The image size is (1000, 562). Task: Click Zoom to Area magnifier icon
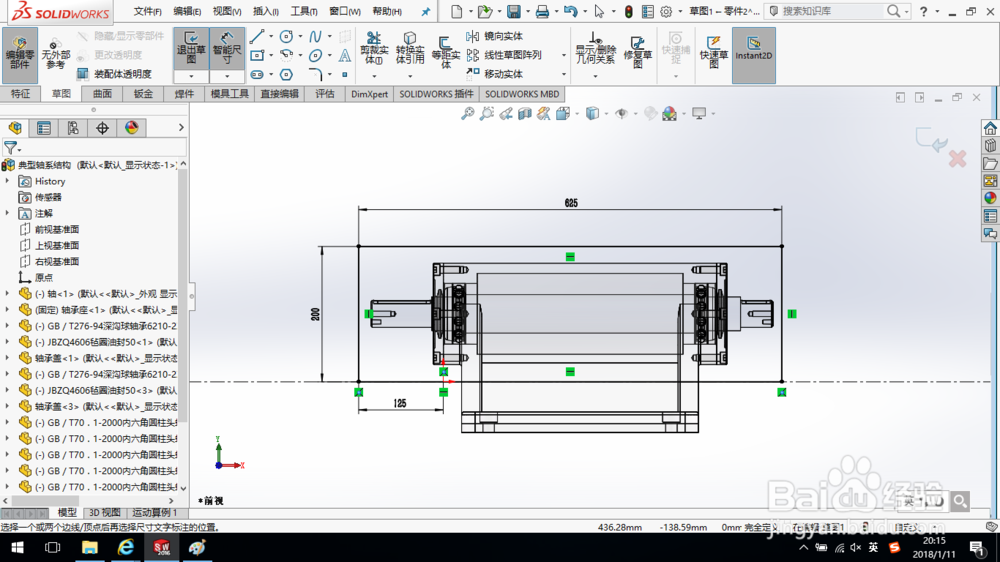[487, 114]
